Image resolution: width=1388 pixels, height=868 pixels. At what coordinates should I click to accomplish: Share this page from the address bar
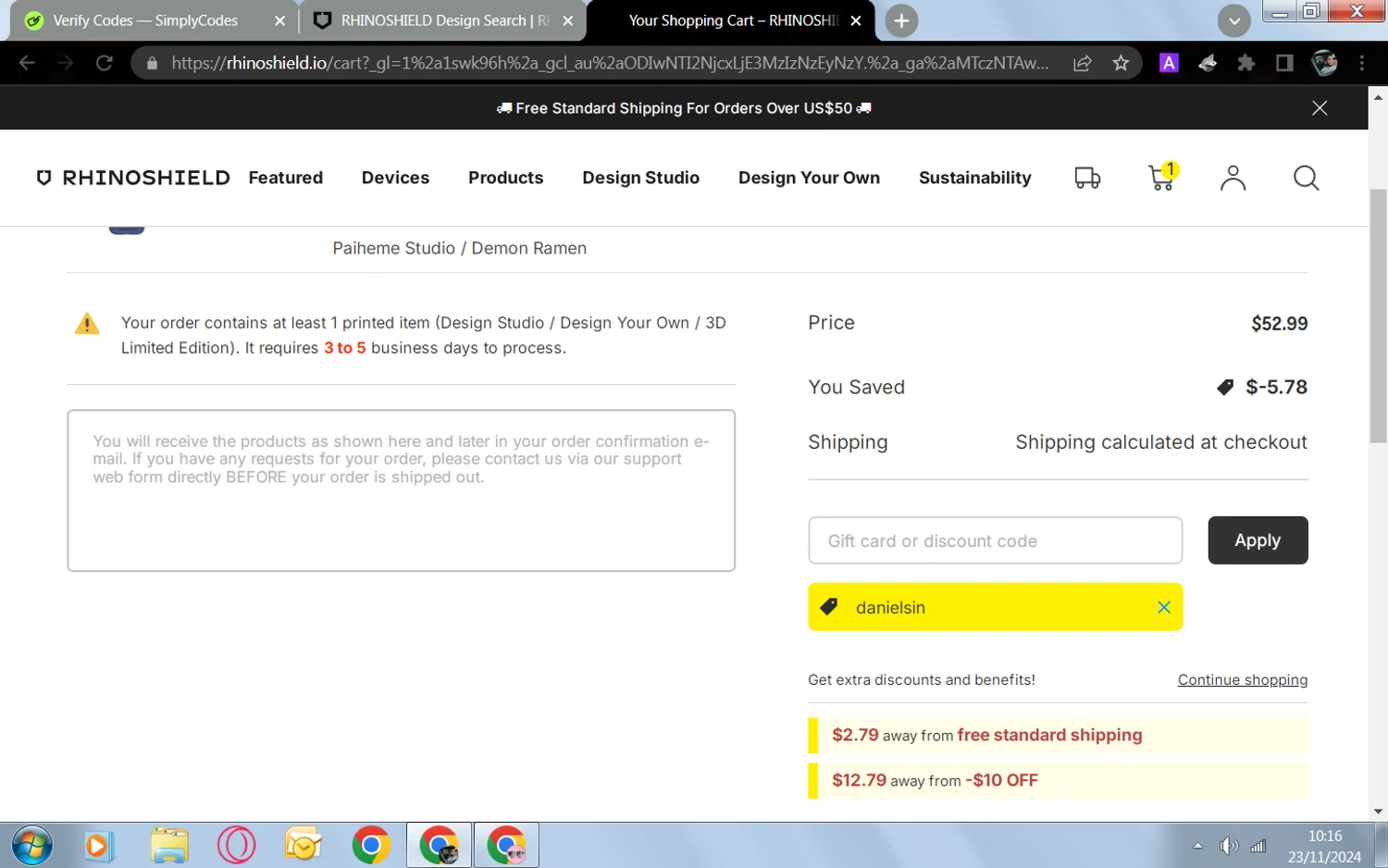[x=1082, y=63]
